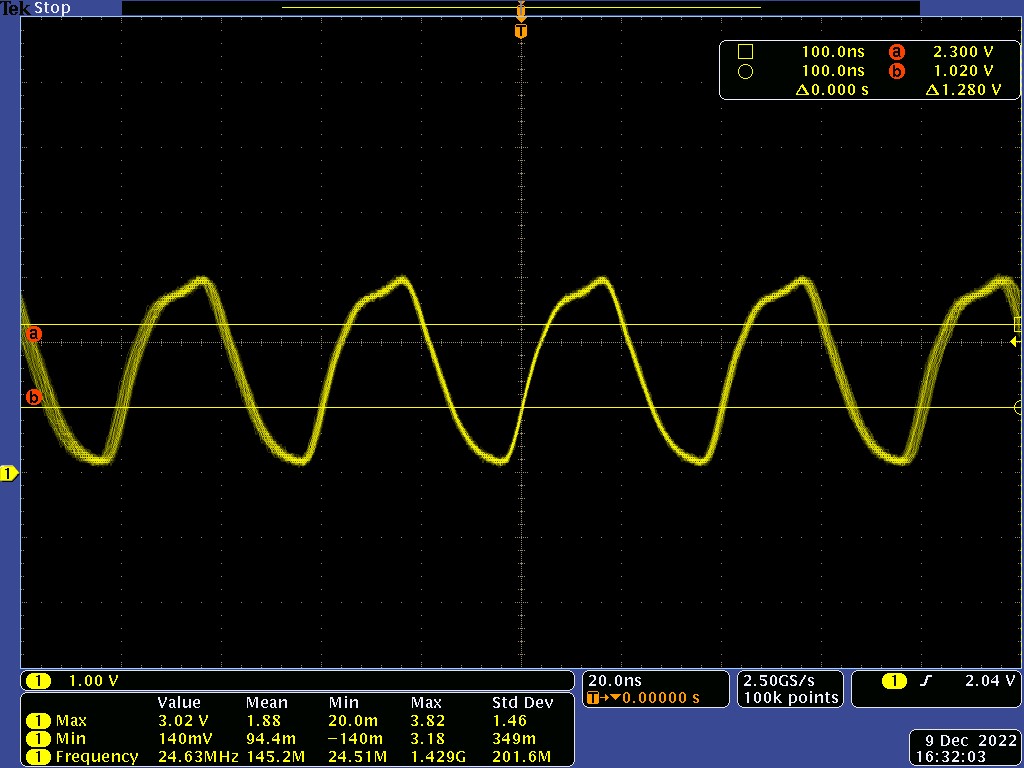This screenshot has height=768, width=1024.
Task: Click the orange trigger position T marker
Action: click(x=520, y=31)
